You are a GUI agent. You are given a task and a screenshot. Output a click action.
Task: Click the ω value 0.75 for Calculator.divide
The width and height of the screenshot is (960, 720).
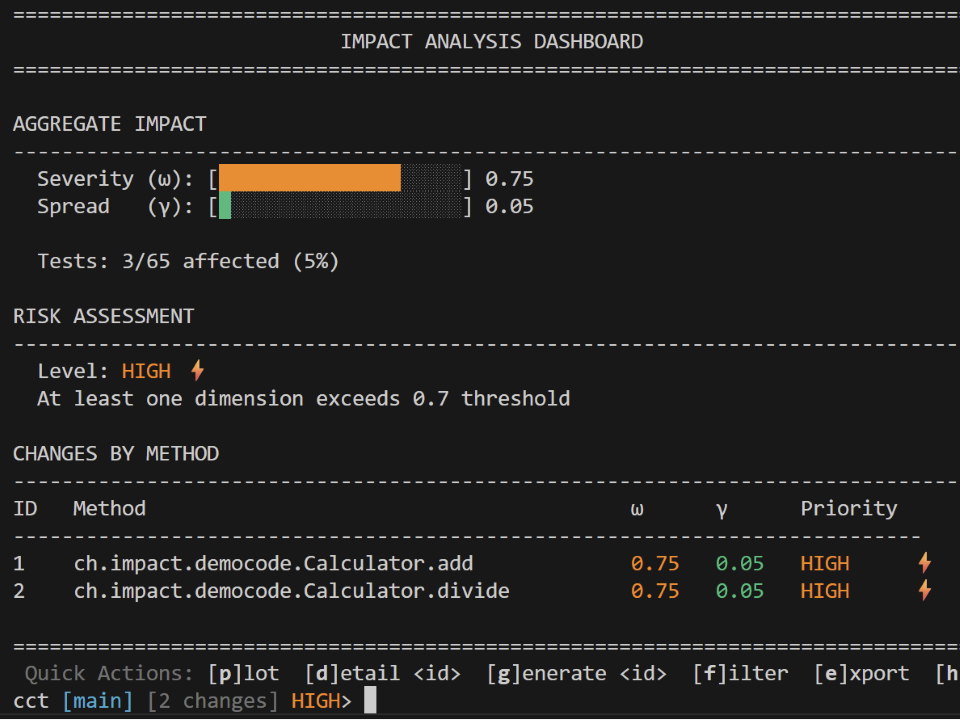click(x=655, y=591)
